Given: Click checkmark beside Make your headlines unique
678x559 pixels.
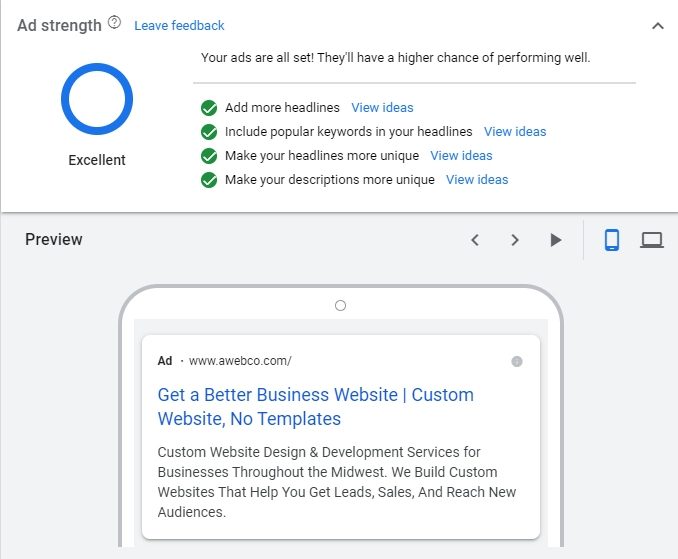Looking at the screenshot, I should (209, 156).
